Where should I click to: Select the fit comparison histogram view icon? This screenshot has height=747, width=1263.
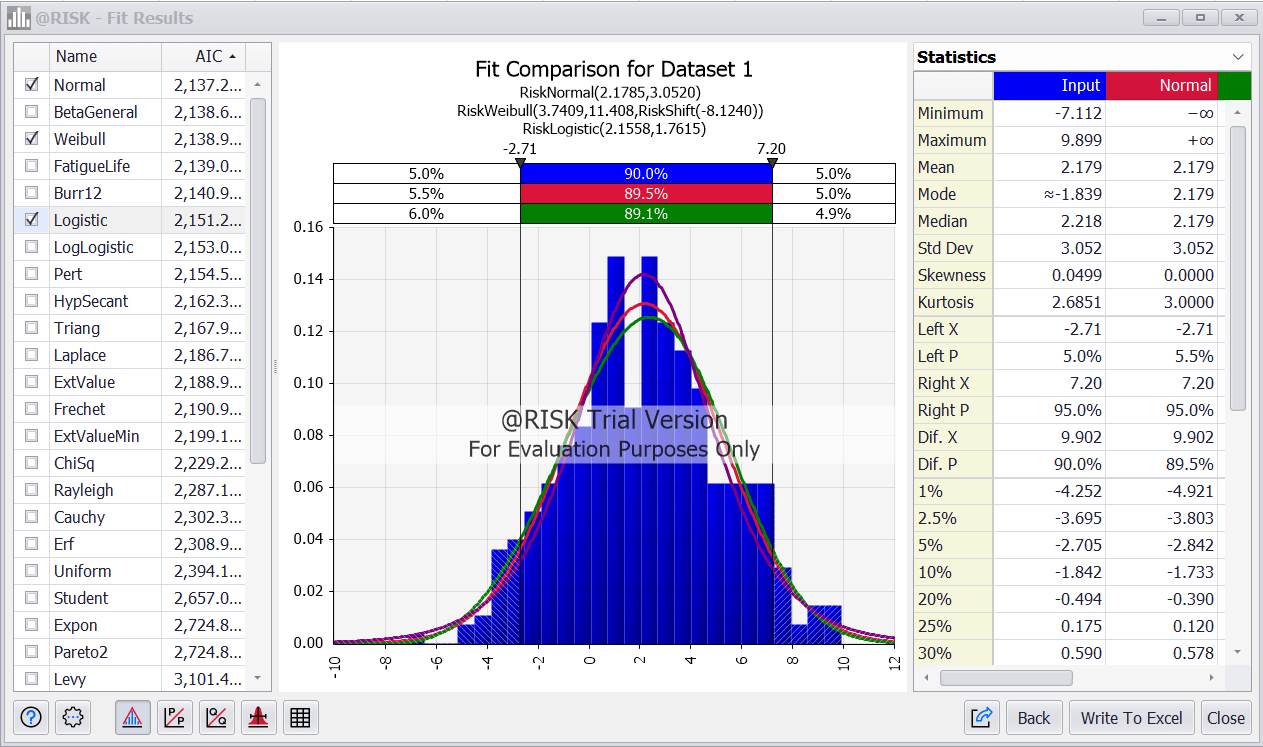(132, 717)
